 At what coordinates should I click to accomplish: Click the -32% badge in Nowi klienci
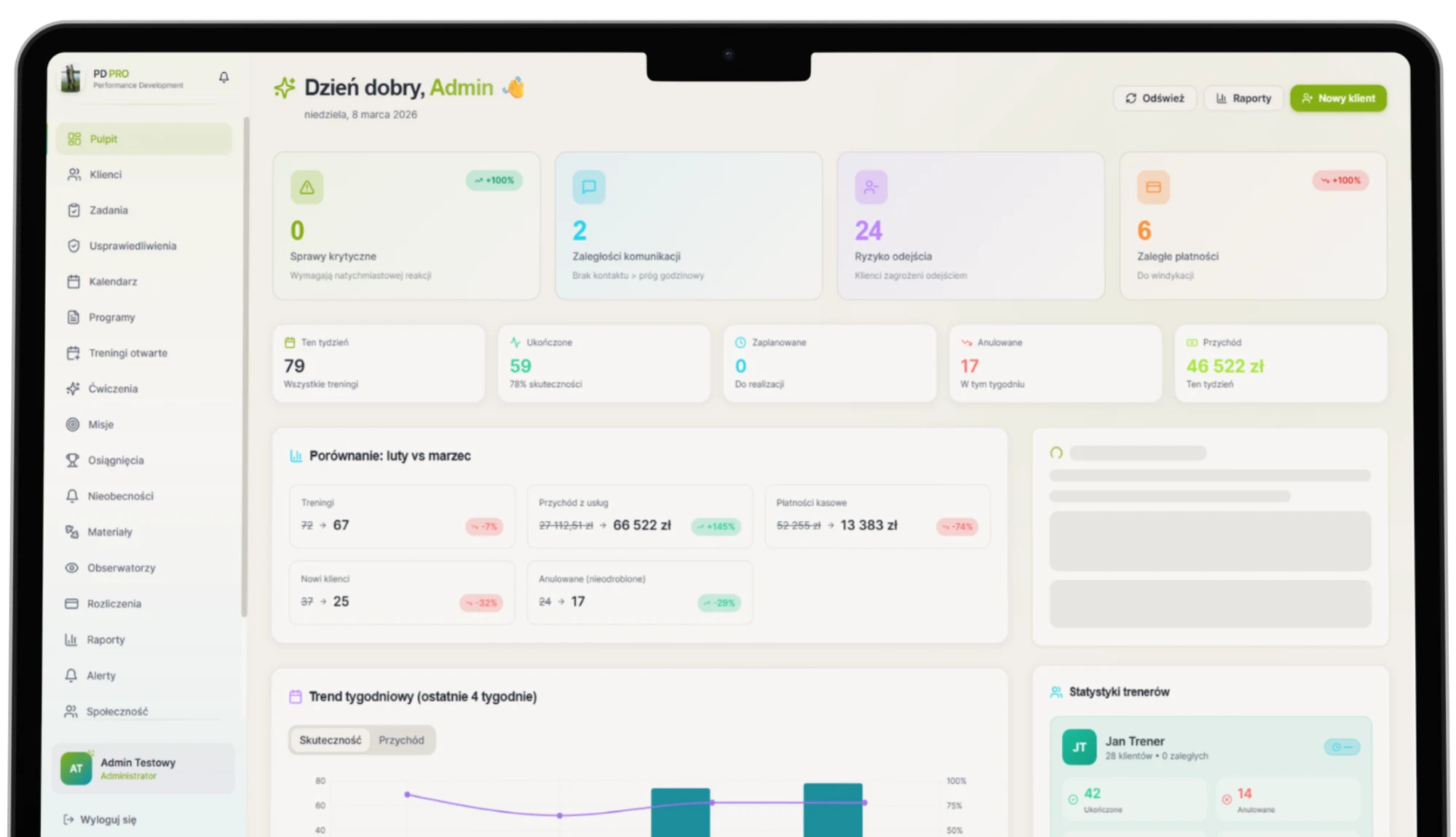[x=481, y=603]
